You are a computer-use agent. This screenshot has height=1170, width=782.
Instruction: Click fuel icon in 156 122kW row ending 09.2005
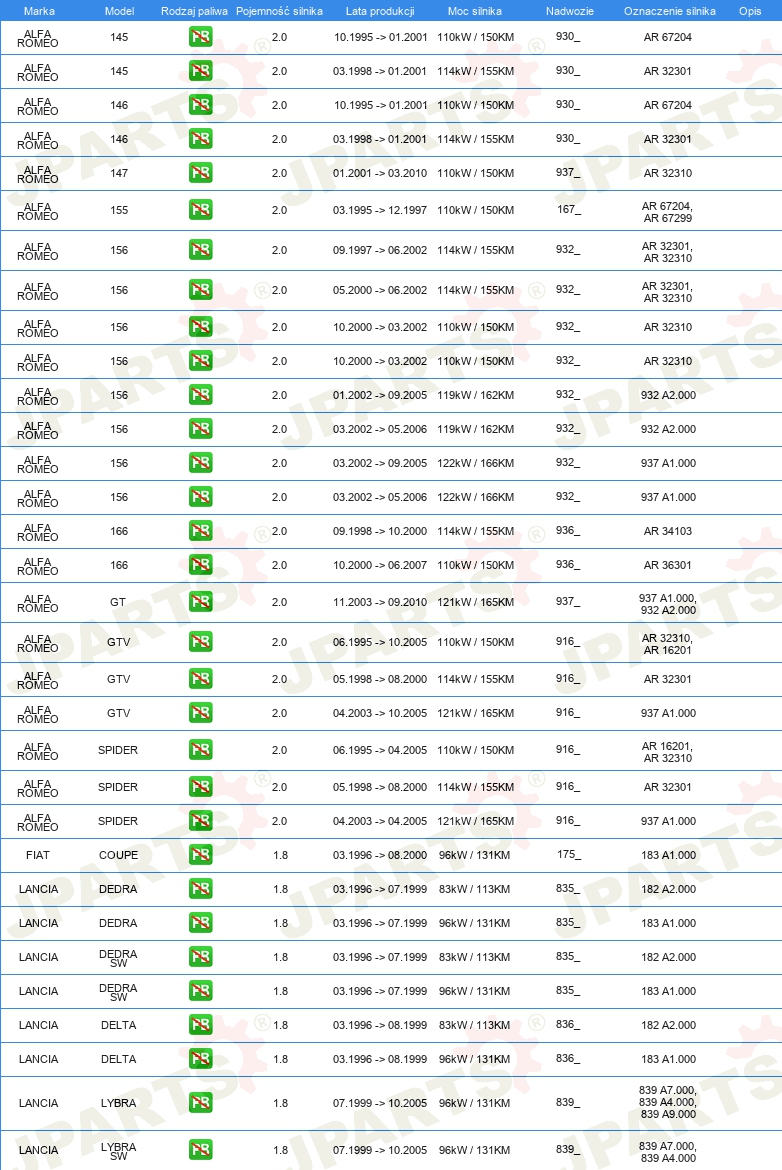[201, 463]
